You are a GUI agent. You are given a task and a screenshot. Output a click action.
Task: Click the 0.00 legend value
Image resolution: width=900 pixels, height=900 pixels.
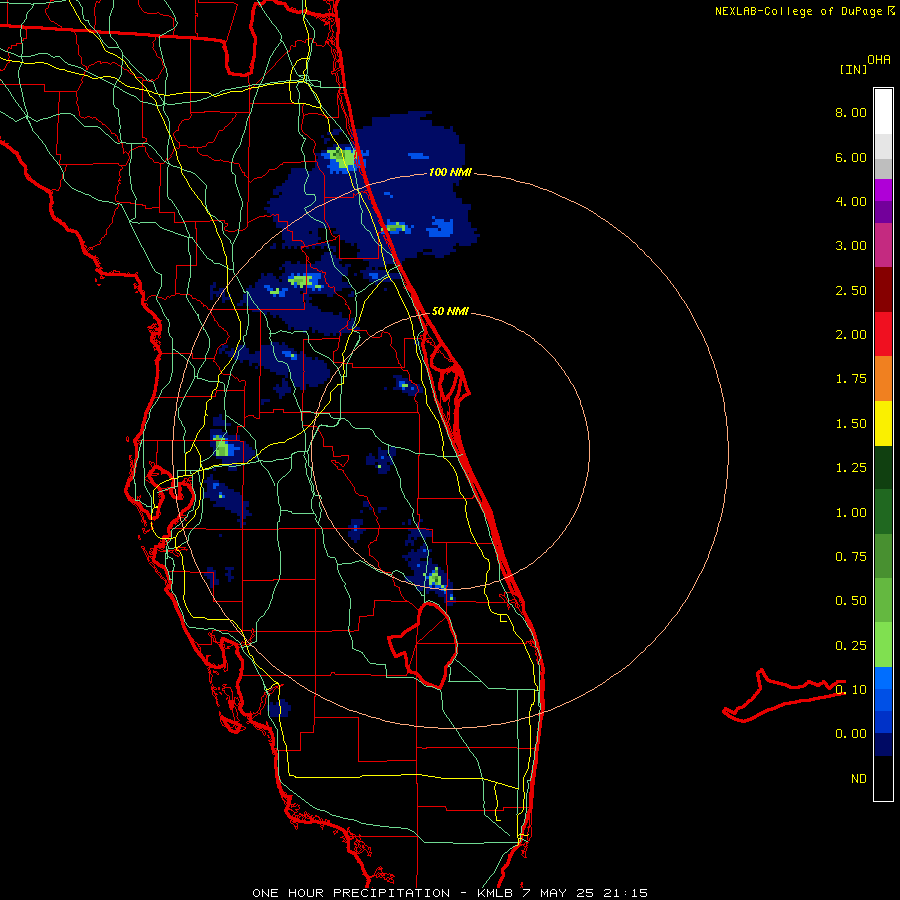(851, 734)
